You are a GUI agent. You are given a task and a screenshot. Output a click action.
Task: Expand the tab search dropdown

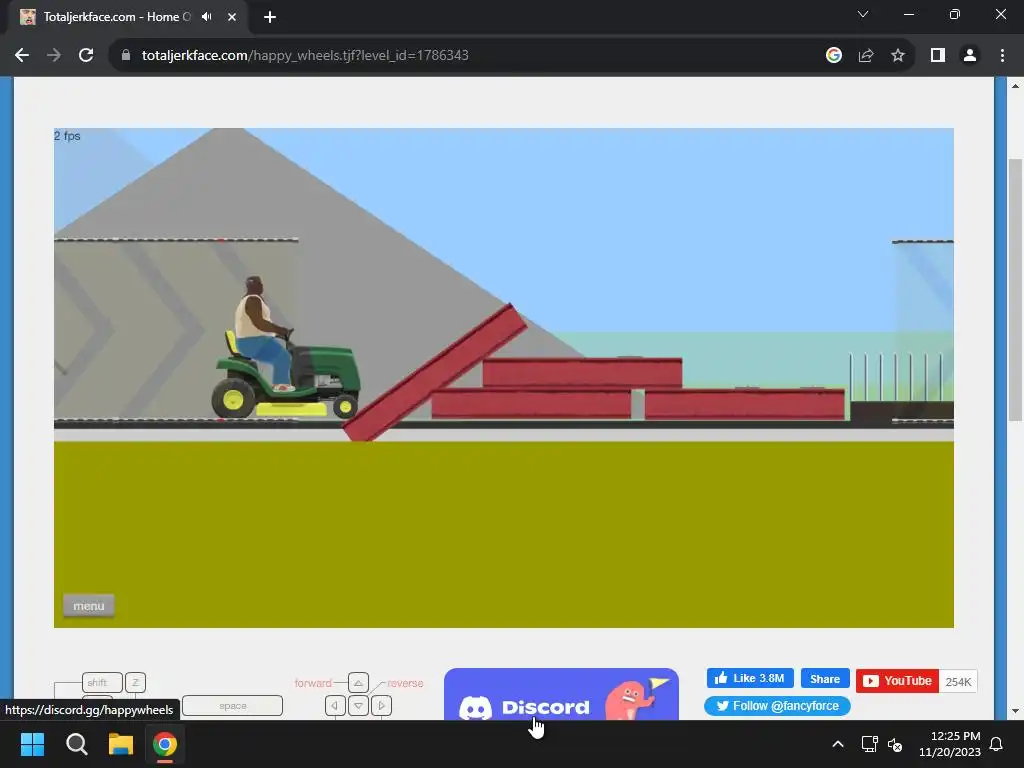click(x=863, y=14)
